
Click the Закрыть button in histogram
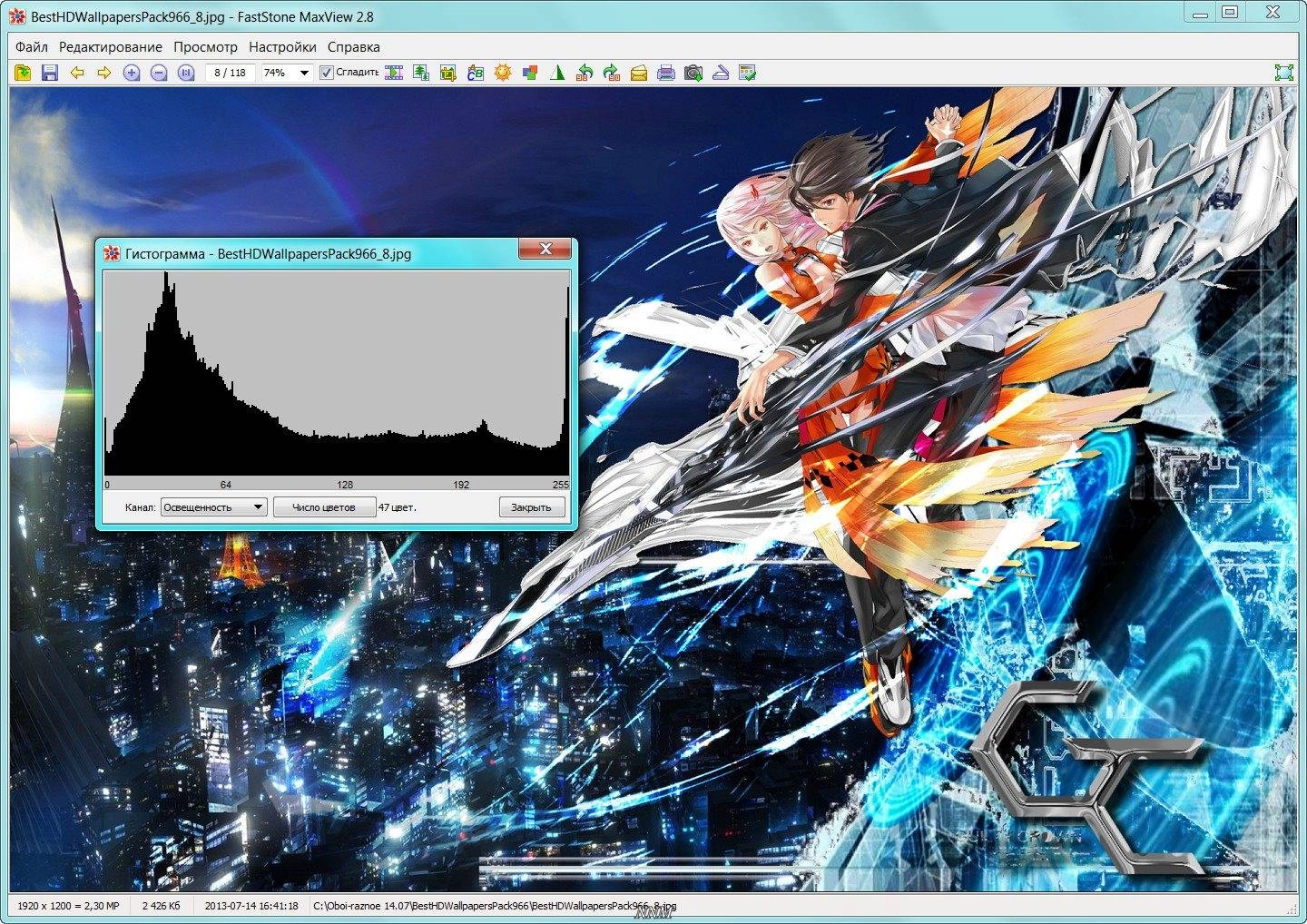click(531, 507)
